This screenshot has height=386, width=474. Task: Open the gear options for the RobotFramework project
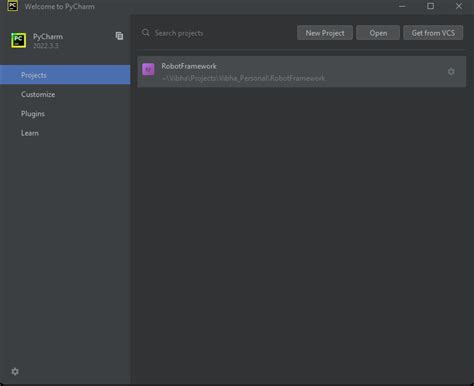coord(451,72)
